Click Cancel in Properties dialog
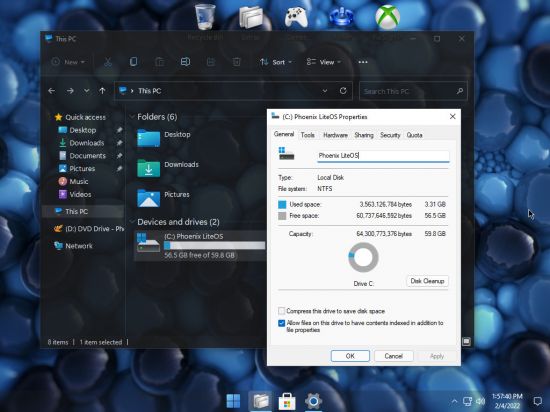 click(x=394, y=356)
